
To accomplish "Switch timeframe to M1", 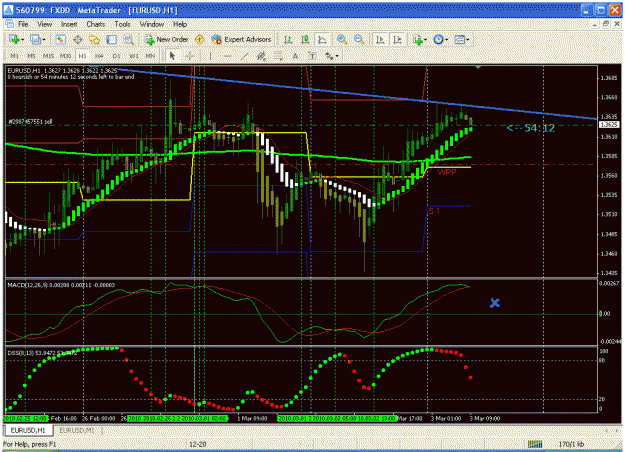I will pyautogui.click(x=14, y=56).
